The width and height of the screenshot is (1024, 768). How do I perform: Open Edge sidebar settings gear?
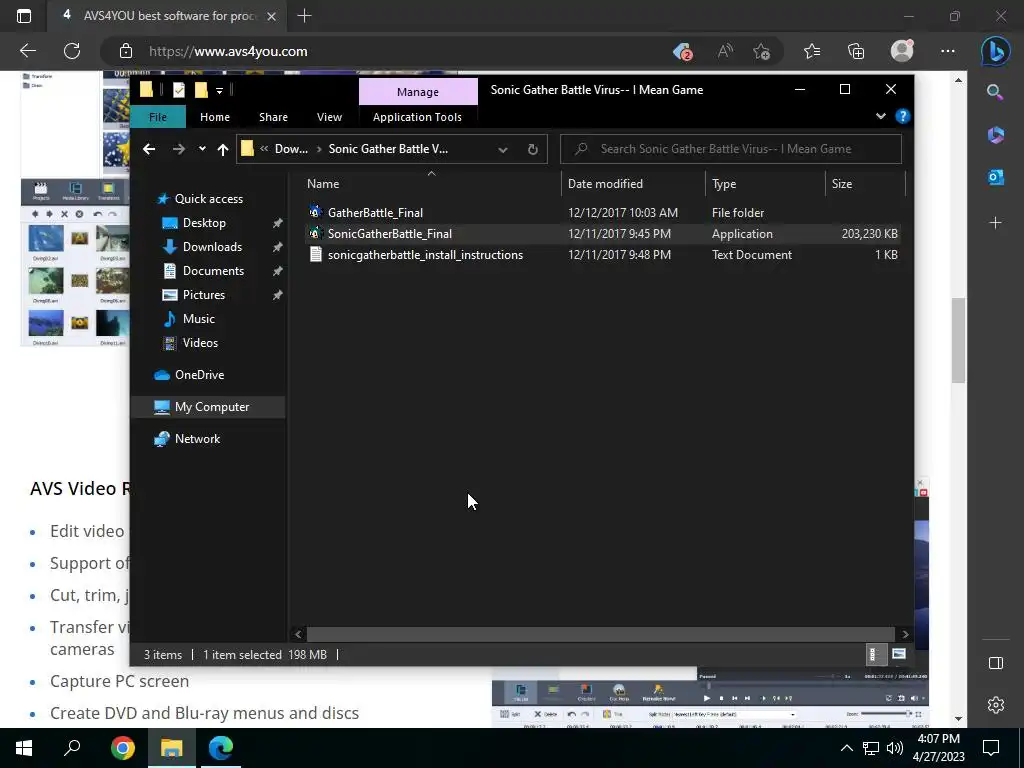(x=995, y=705)
